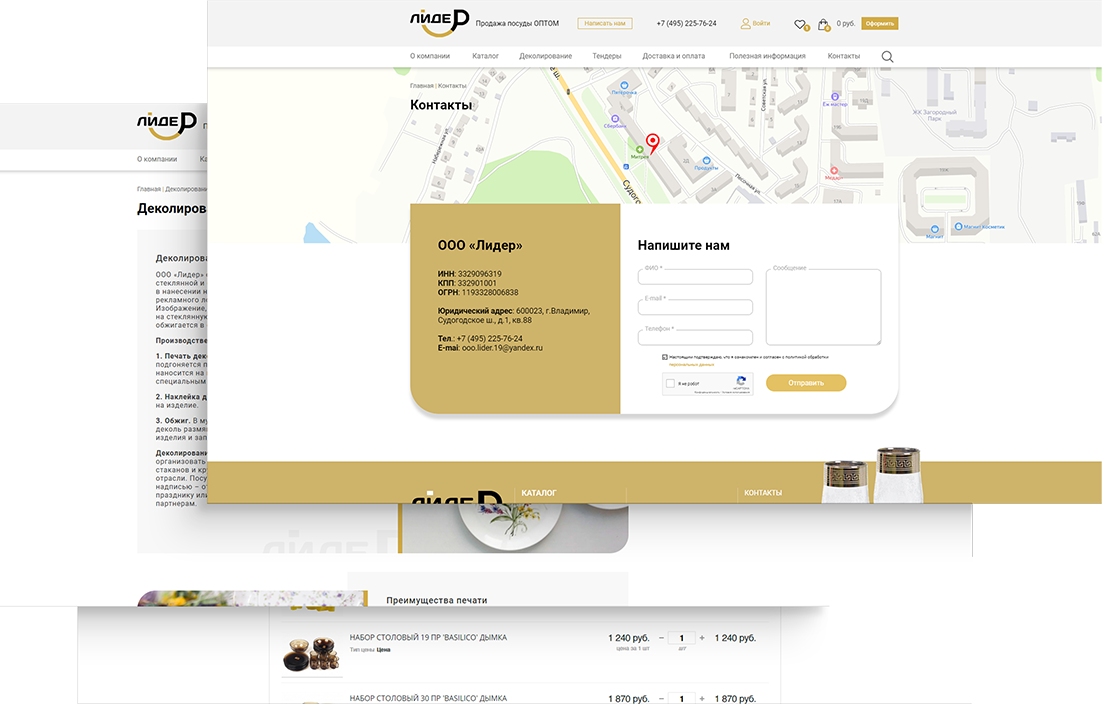This screenshot has width=1102, height=704.
Task: Check the reCAPTCHA 'I'm not a robot' box
Action: pos(670,384)
